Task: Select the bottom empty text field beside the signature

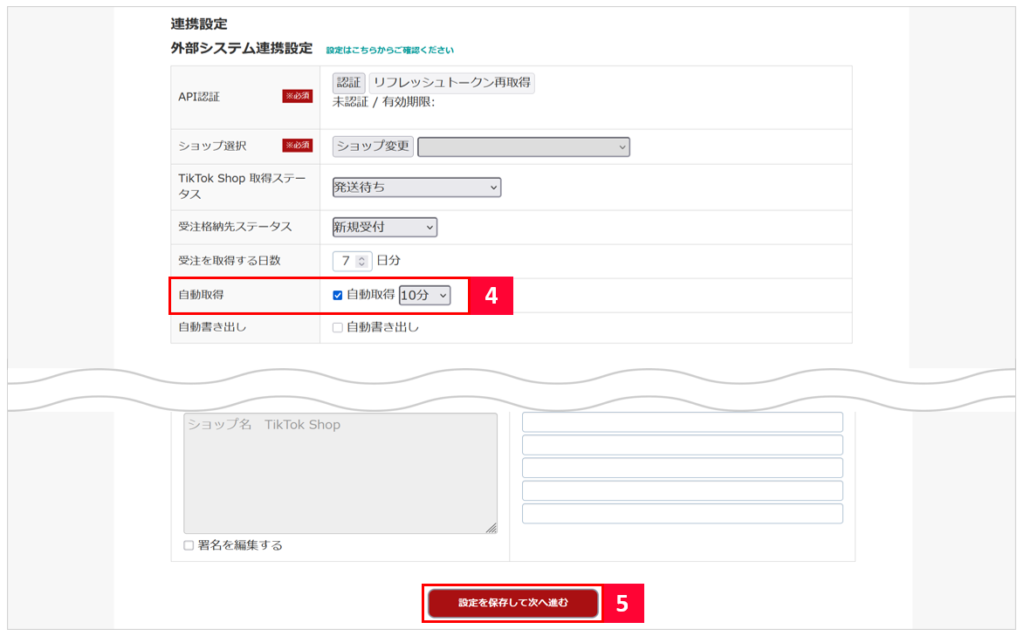Action: pos(682,514)
